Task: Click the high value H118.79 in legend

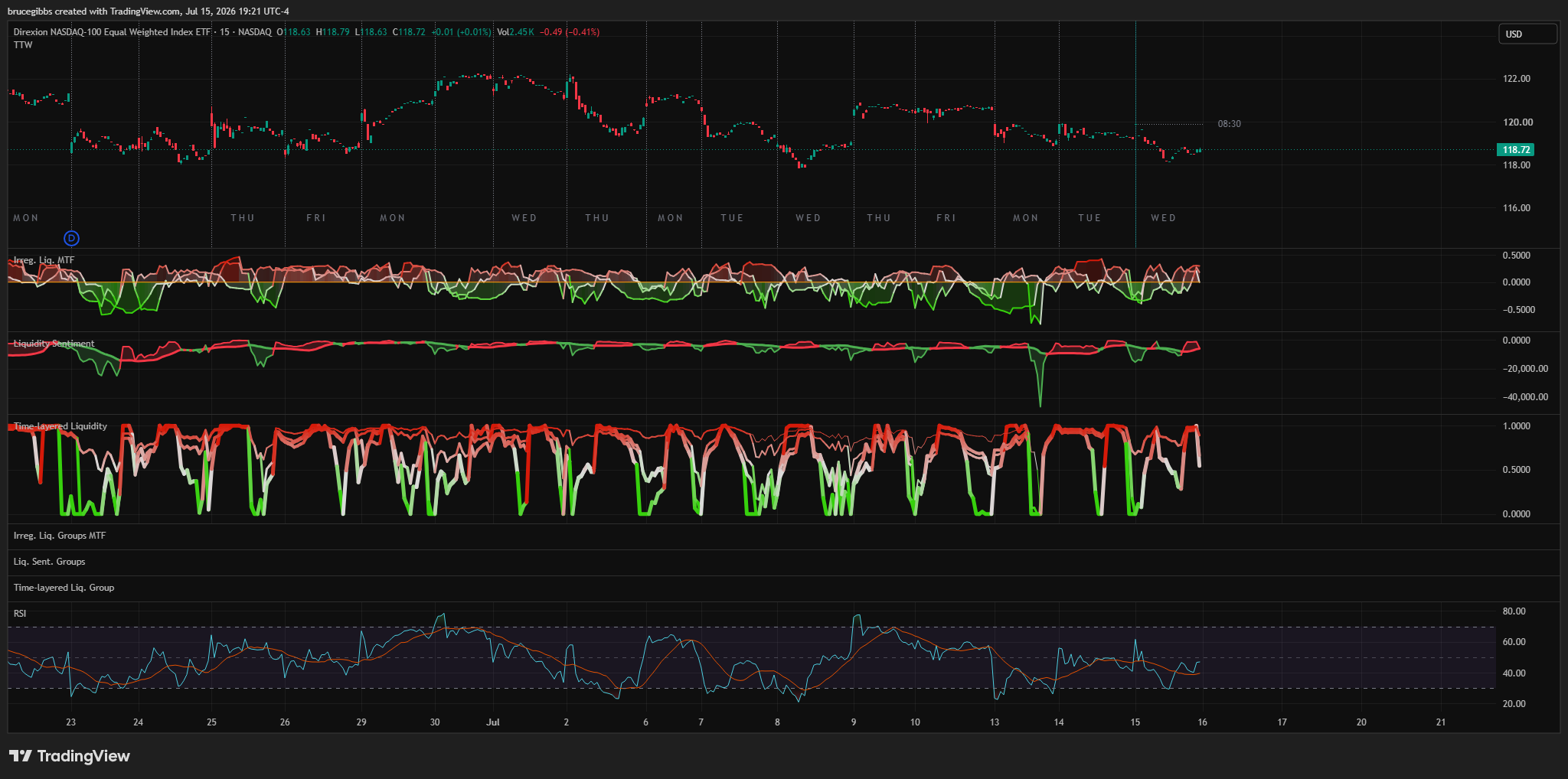Action: tap(333, 32)
